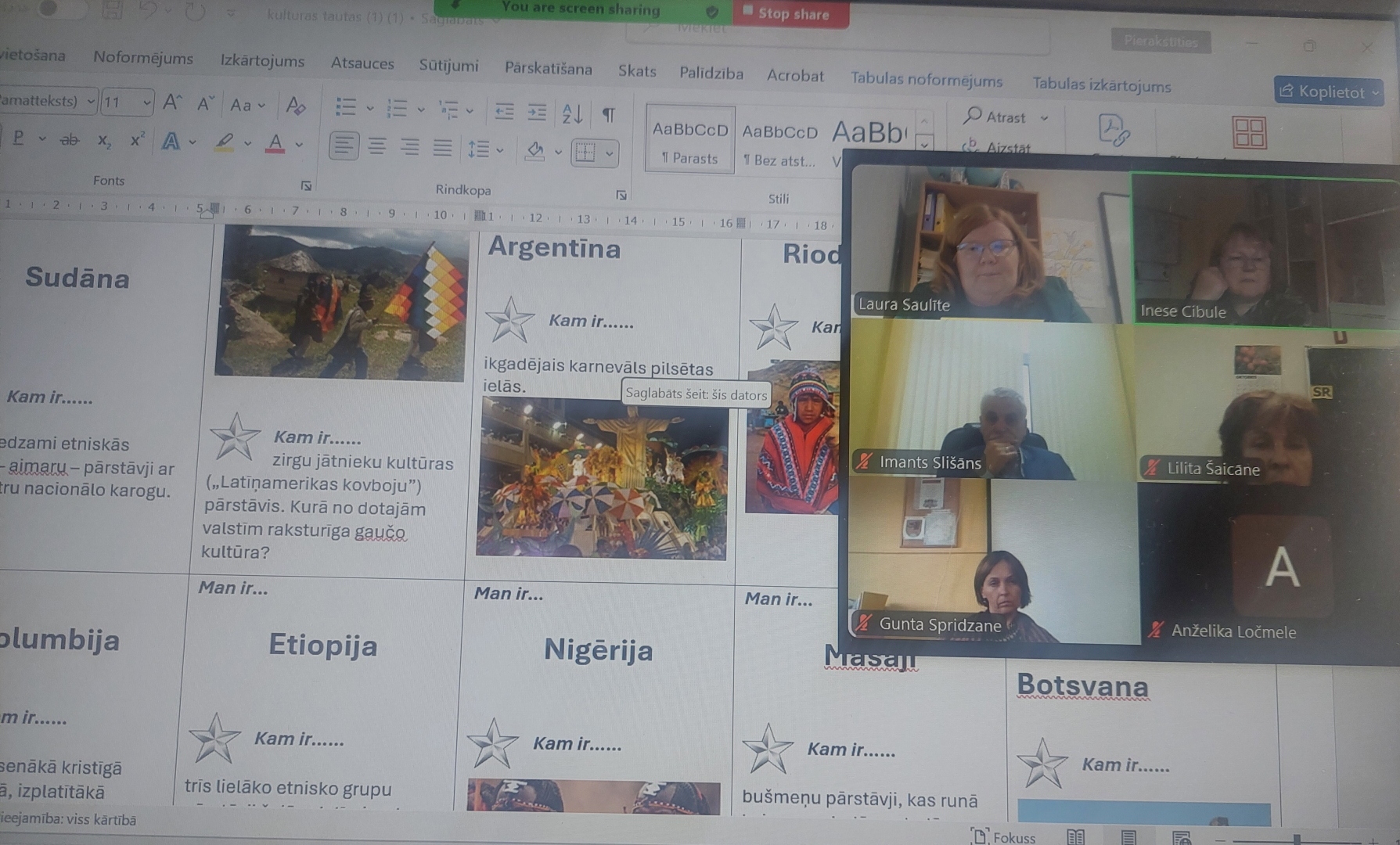This screenshot has width=1400, height=845.
Task: Increase font size with the grow icon
Action: 172,102
